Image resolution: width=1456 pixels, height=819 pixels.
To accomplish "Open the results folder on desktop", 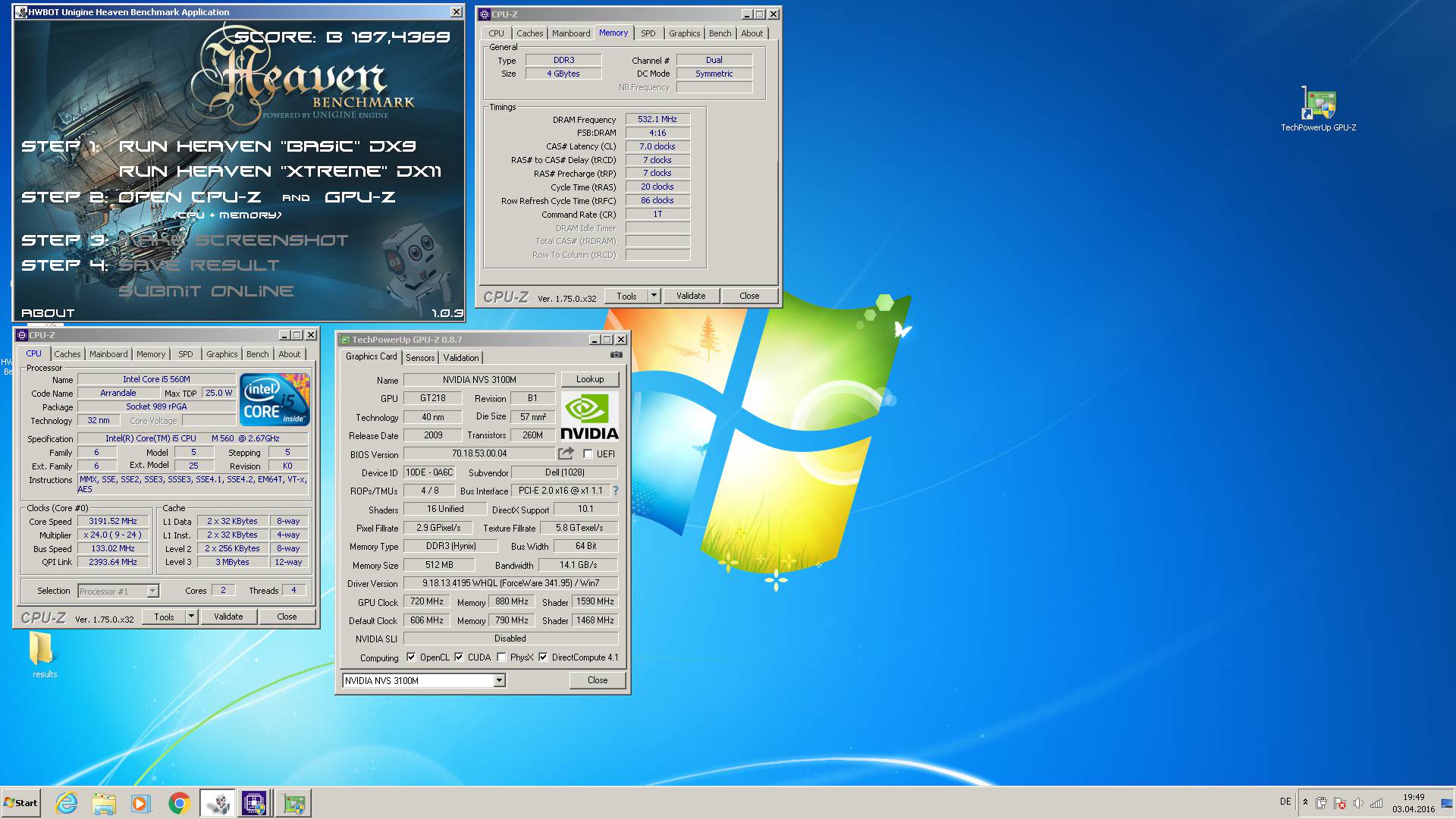I will click(44, 655).
